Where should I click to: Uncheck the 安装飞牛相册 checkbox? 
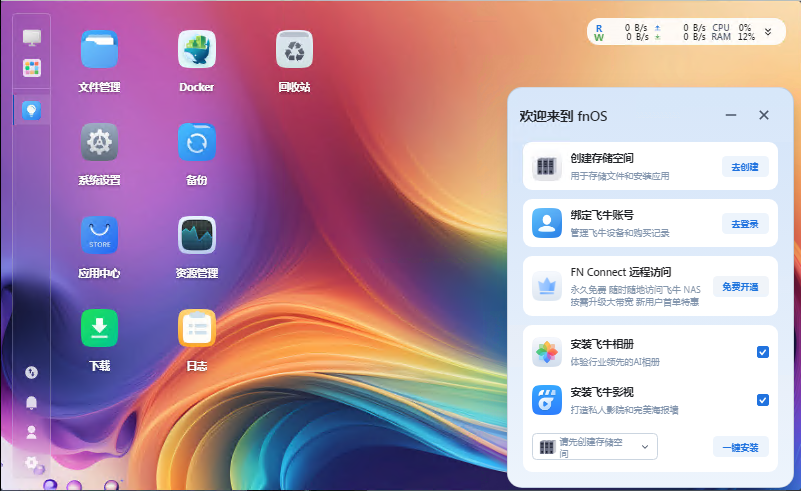click(763, 352)
